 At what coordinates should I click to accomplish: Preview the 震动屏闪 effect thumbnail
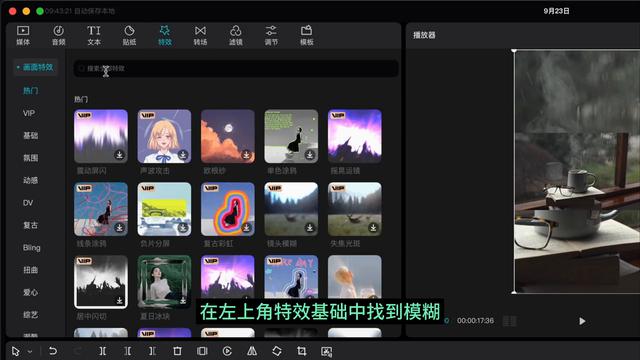(101, 136)
